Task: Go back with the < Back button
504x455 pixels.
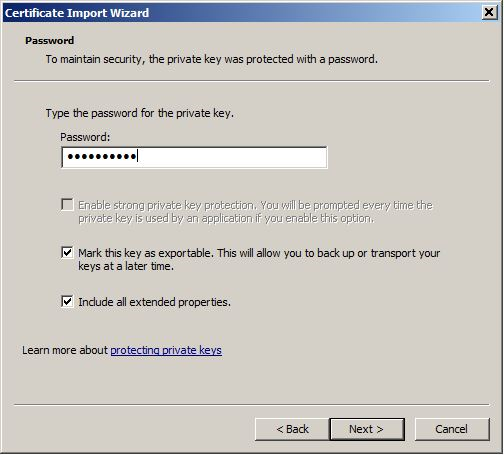Action: [x=292, y=429]
